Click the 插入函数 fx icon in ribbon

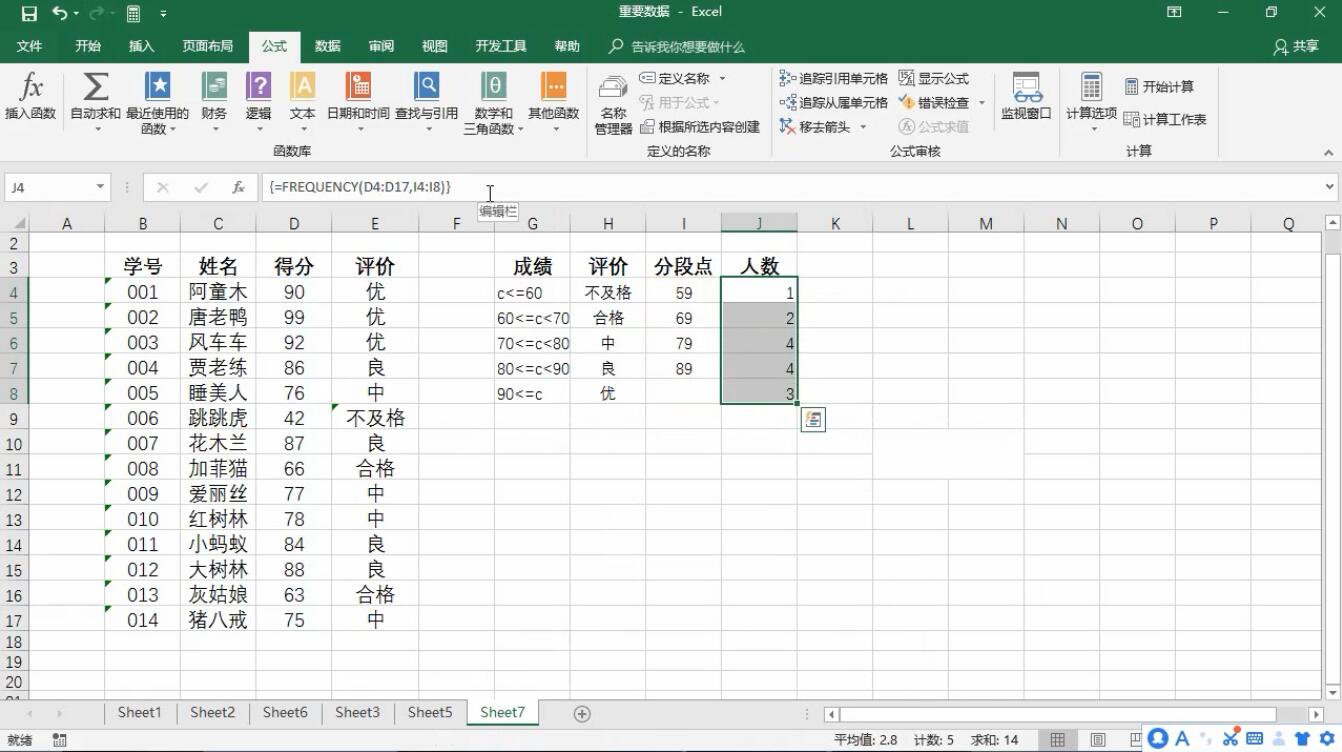click(x=31, y=87)
